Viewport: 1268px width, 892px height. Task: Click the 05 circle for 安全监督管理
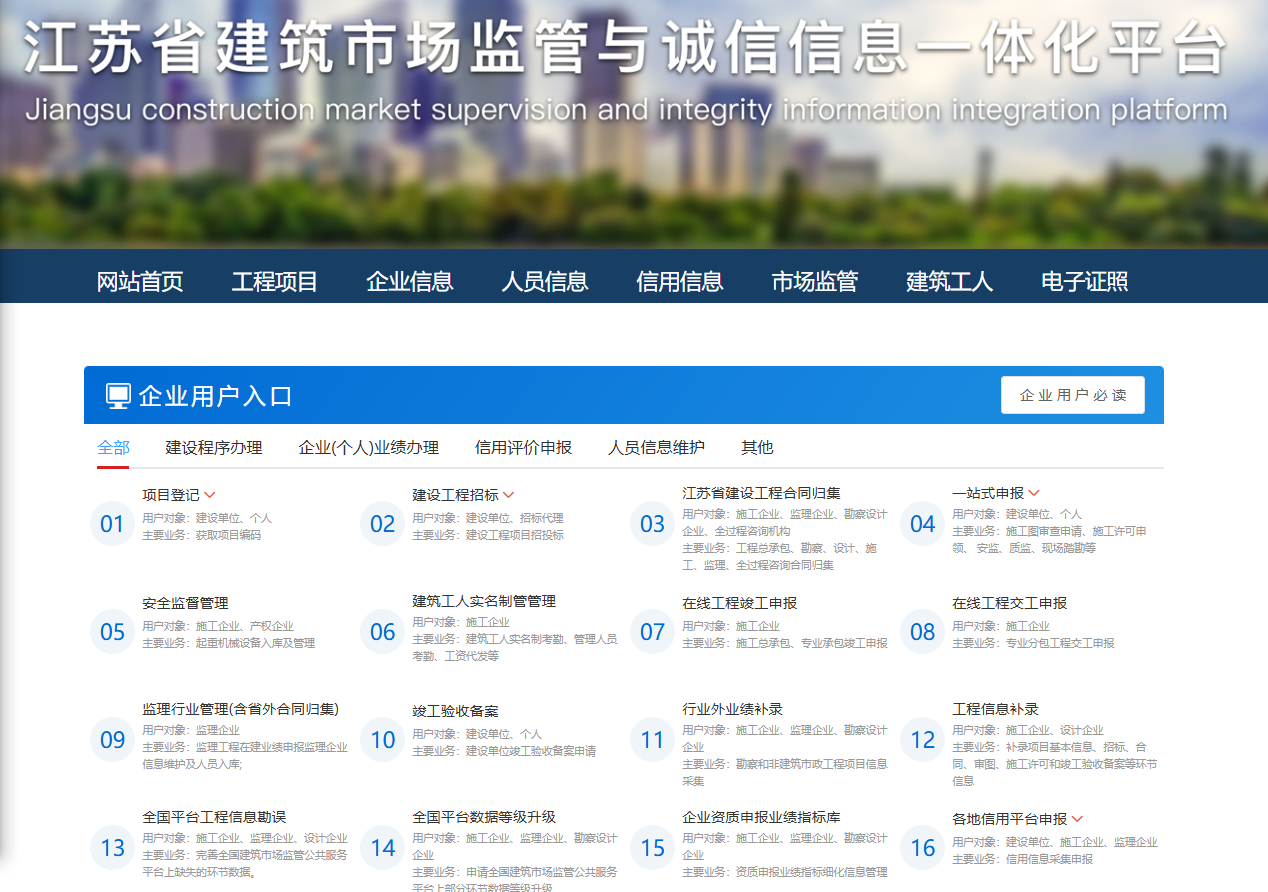pyautogui.click(x=112, y=632)
